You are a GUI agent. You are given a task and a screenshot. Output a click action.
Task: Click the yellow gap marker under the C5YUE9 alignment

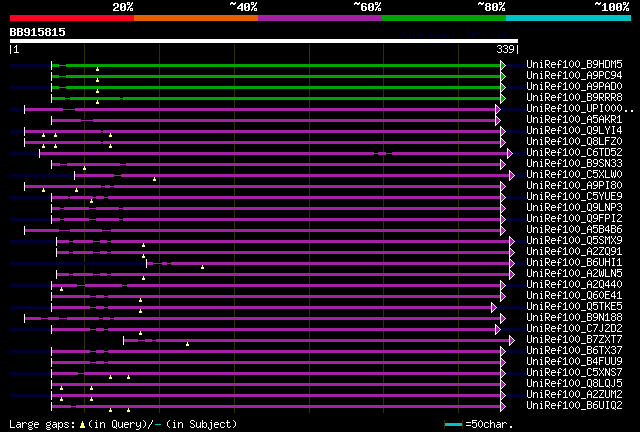point(91,201)
